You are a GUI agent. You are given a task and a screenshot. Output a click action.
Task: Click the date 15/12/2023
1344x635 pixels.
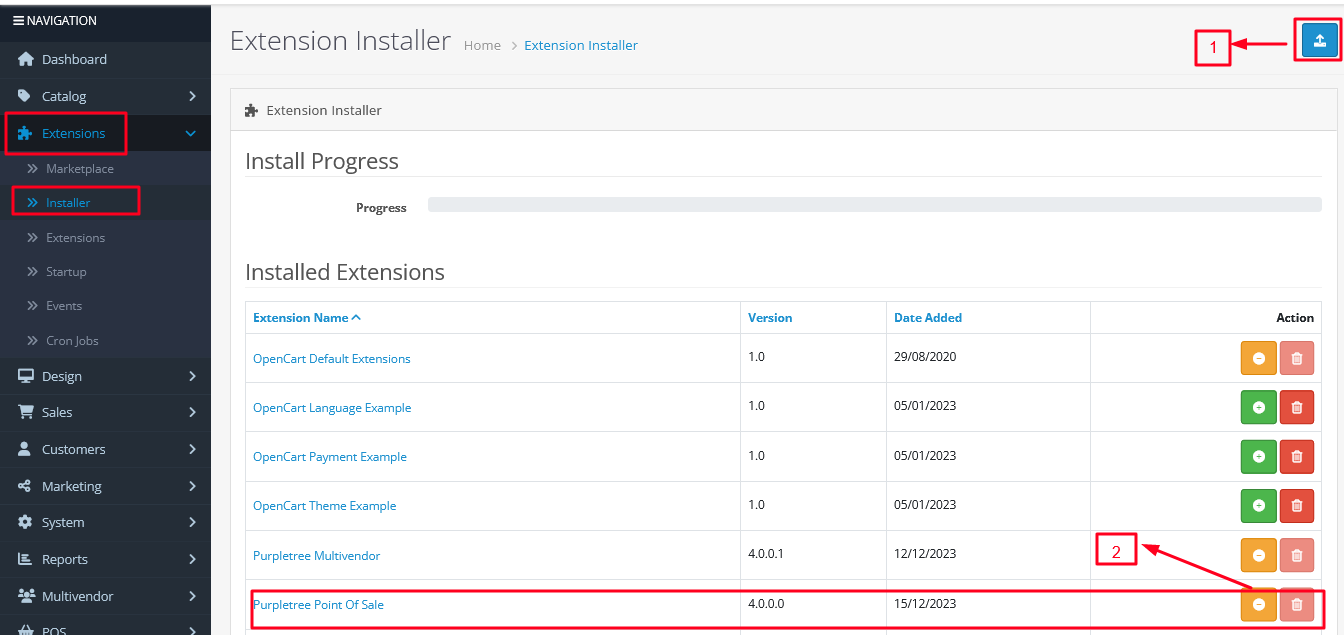[925, 603]
